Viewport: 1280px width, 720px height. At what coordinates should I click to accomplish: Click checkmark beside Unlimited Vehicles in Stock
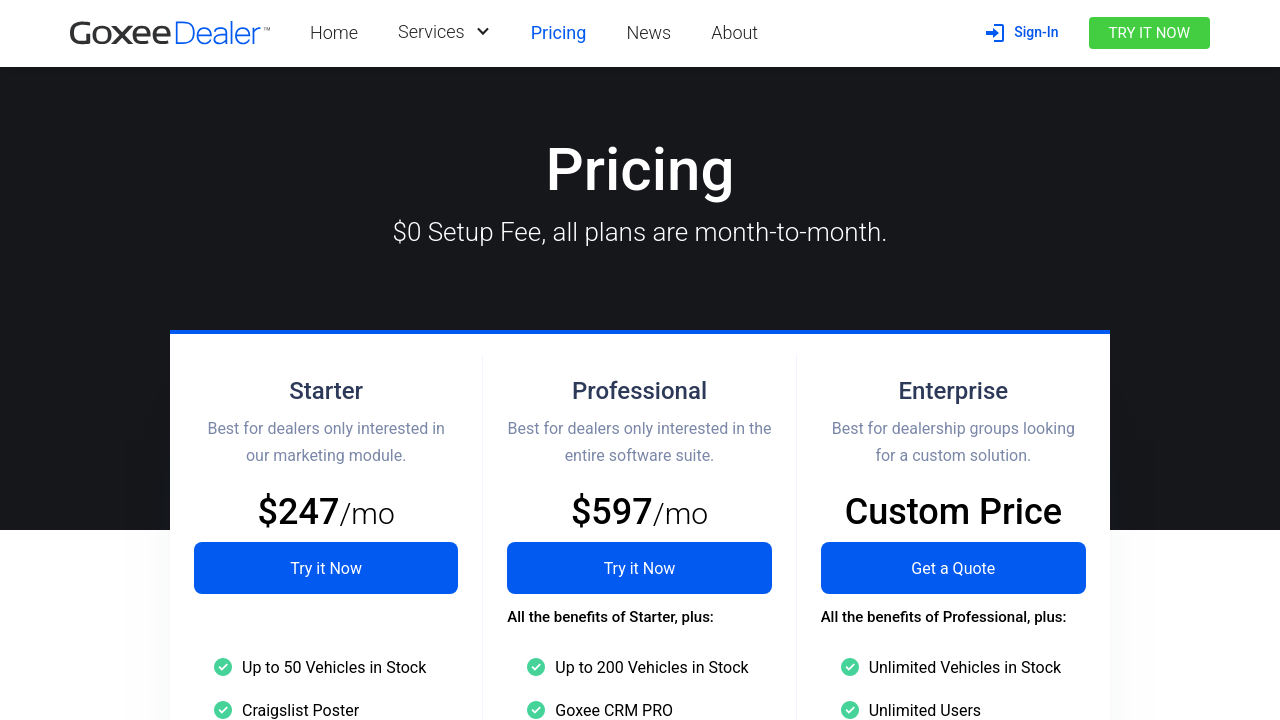click(850, 667)
